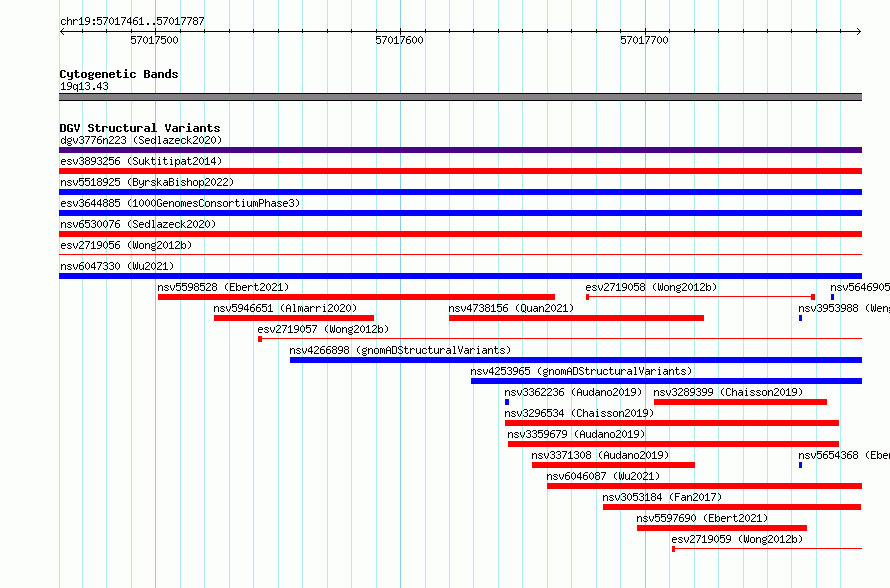Click the red nsv4738156 variant bar
This screenshot has width=890, height=588.
[576, 318]
